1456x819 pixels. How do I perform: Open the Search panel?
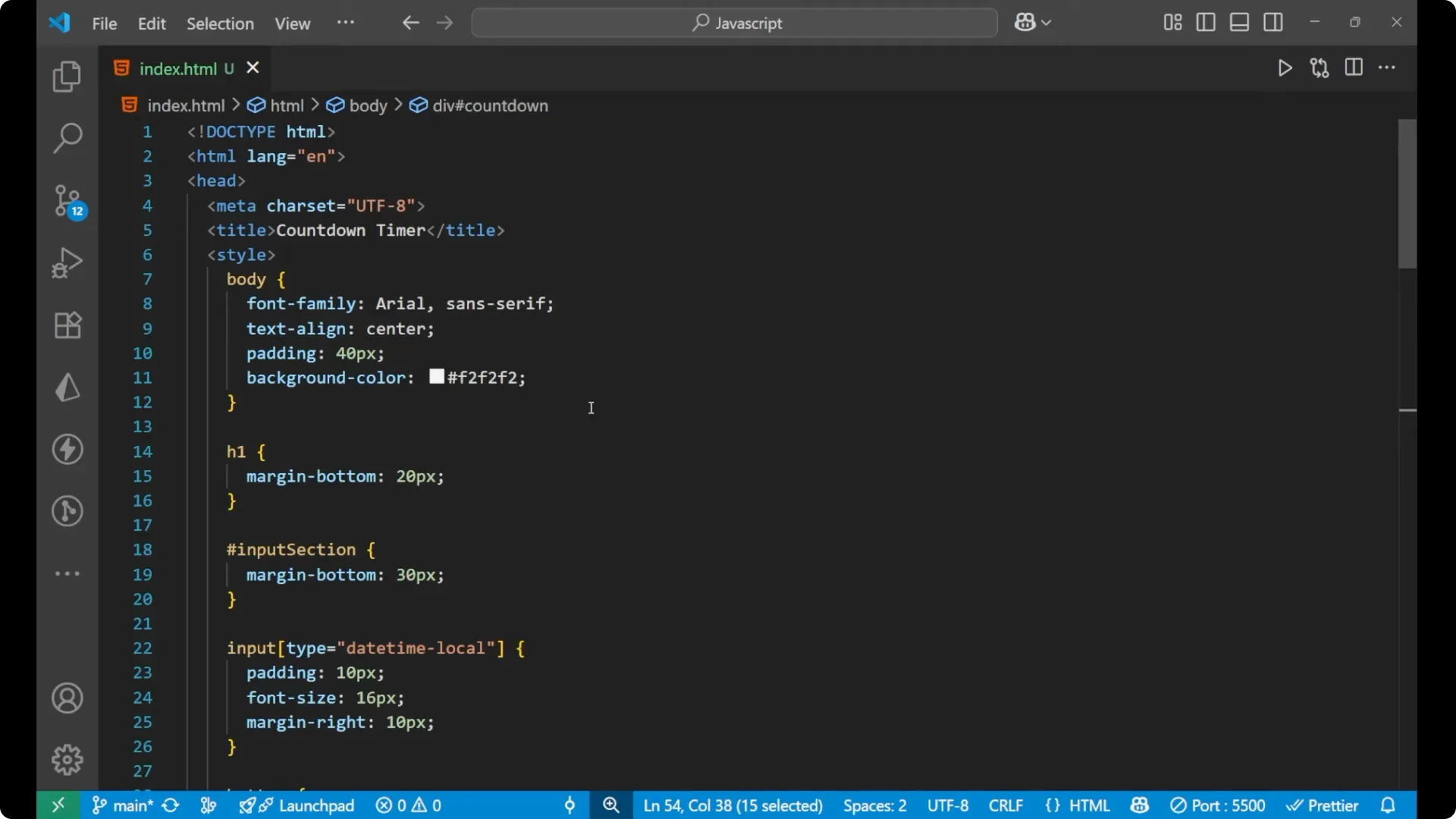[67, 138]
